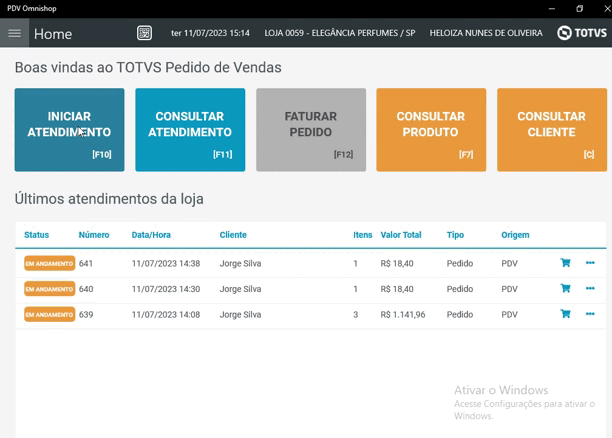Image resolution: width=612 pixels, height=438 pixels.
Task: Sort by Origem column header
Action: point(515,235)
